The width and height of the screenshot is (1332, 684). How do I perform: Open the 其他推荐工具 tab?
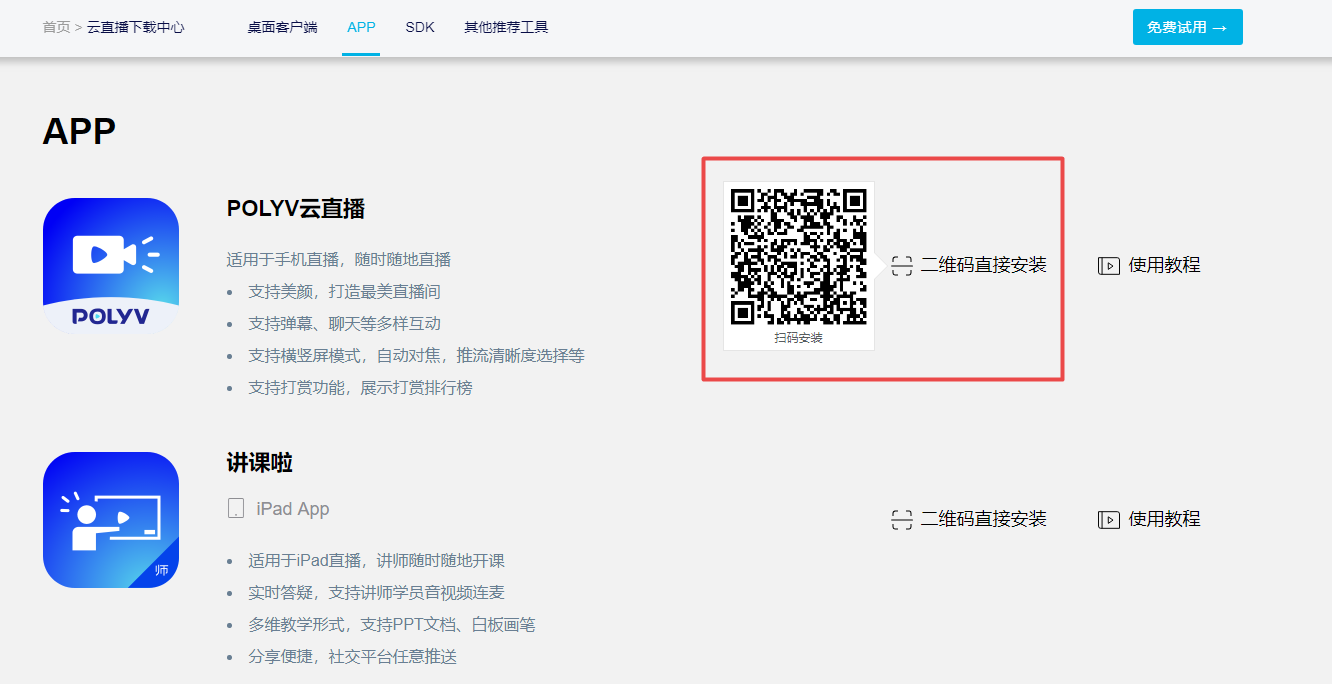(x=506, y=27)
